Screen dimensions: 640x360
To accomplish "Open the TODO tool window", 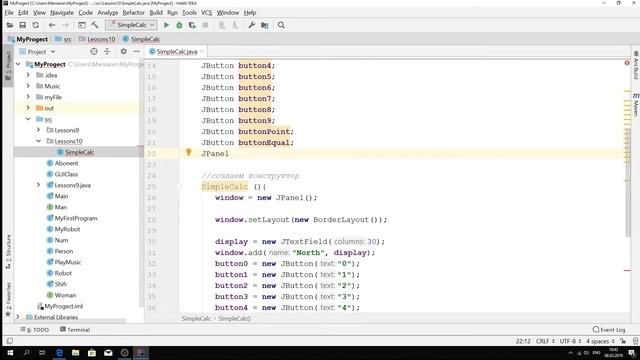I will pos(35,329).
